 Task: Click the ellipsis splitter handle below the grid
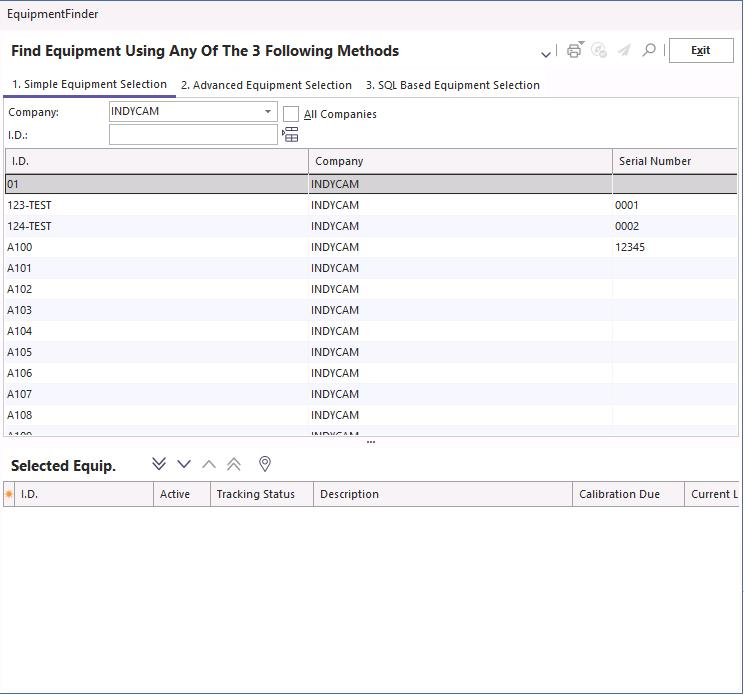coord(371,441)
